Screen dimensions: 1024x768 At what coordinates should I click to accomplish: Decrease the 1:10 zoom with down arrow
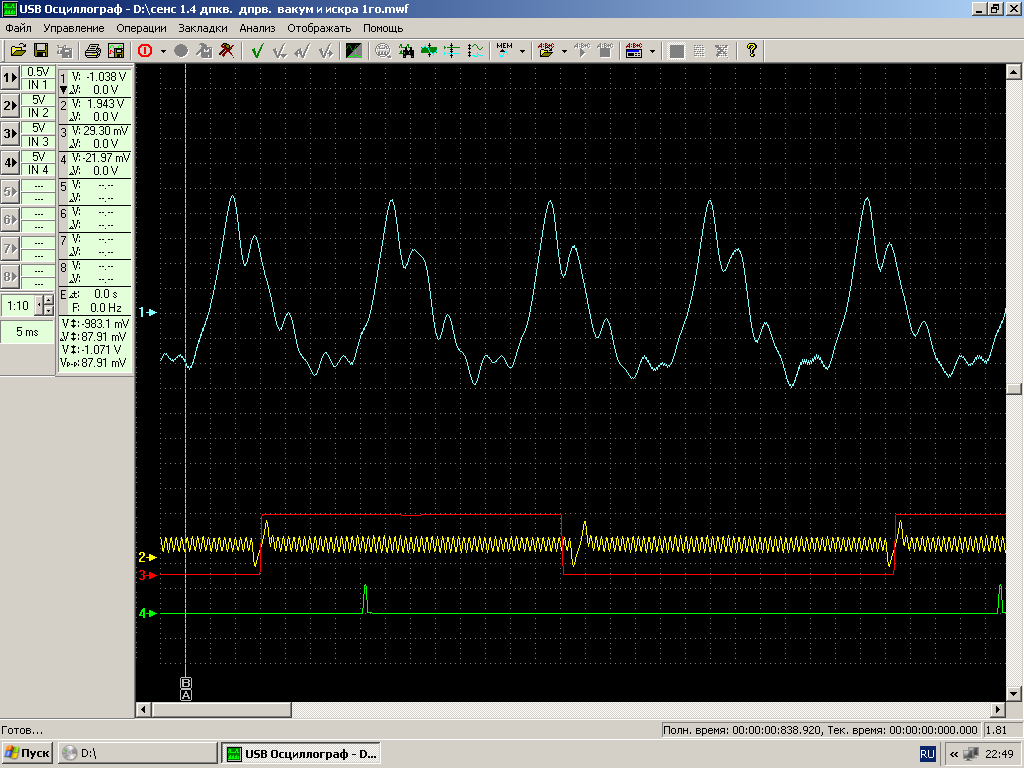(x=50, y=311)
